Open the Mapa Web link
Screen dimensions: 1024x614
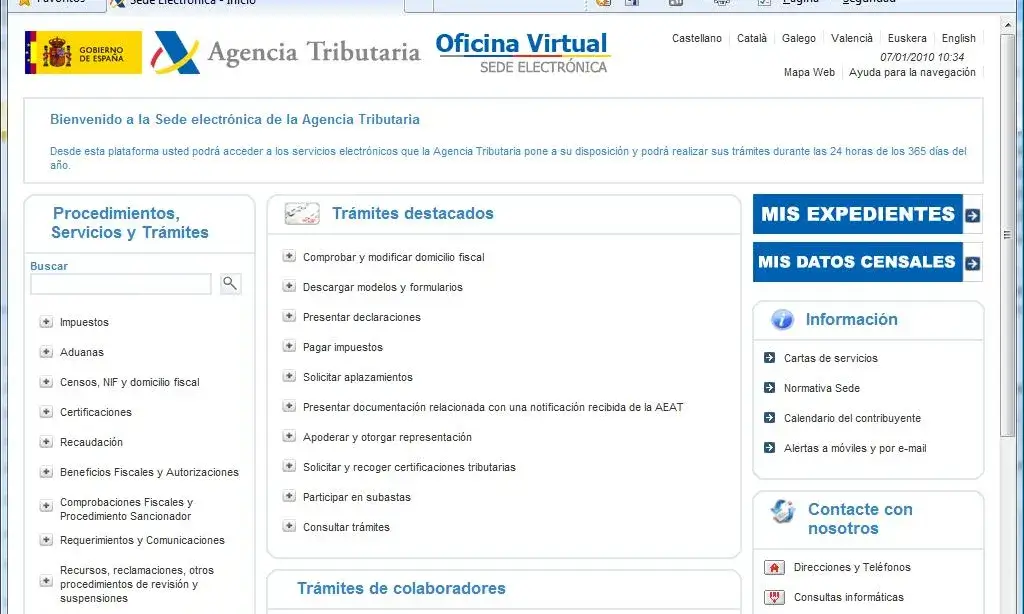coord(809,73)
